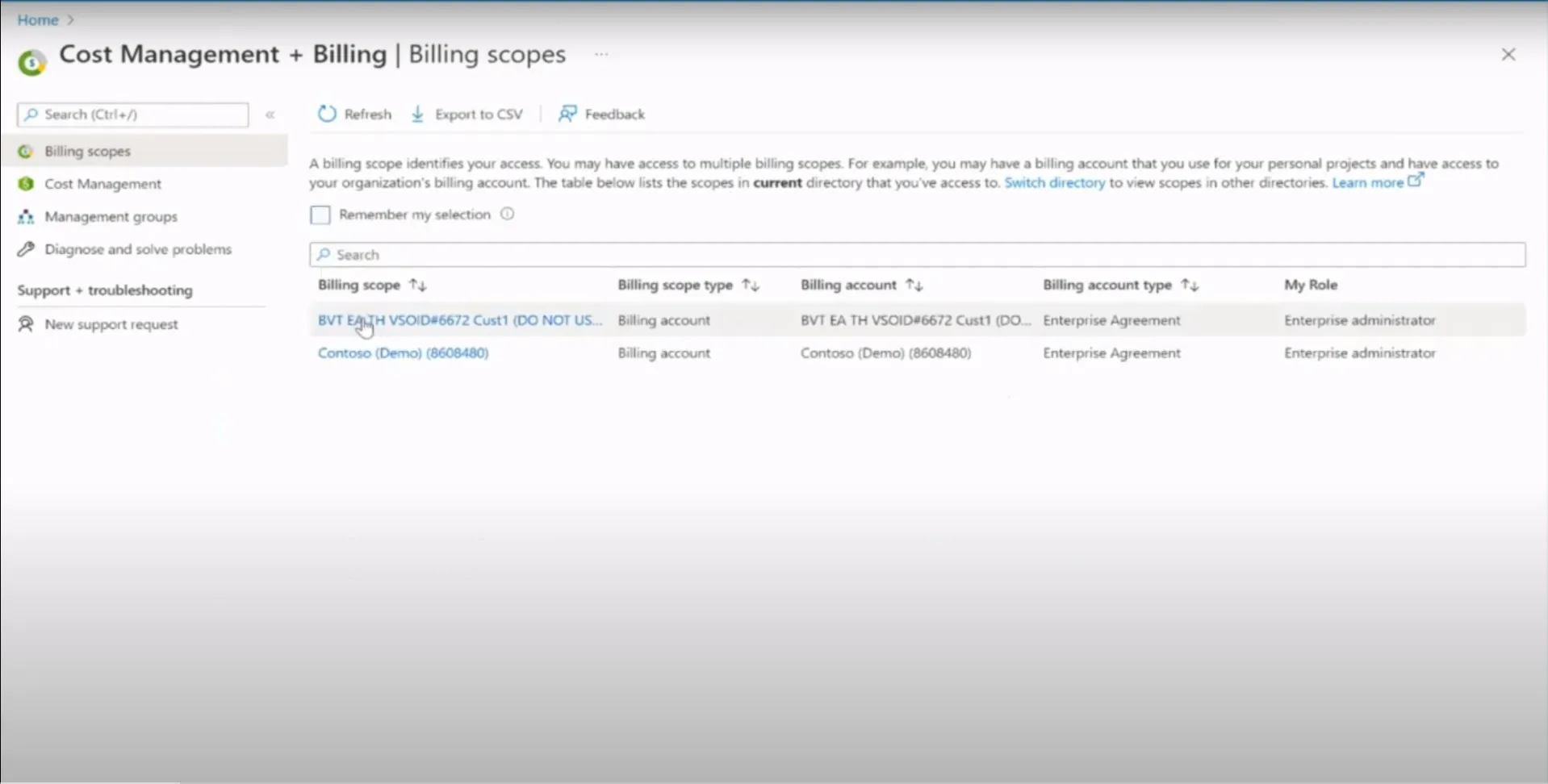Click the Learn more link
Image resolution: width=1548 pixels, height=784 pixels.
tap(1367, 182)
